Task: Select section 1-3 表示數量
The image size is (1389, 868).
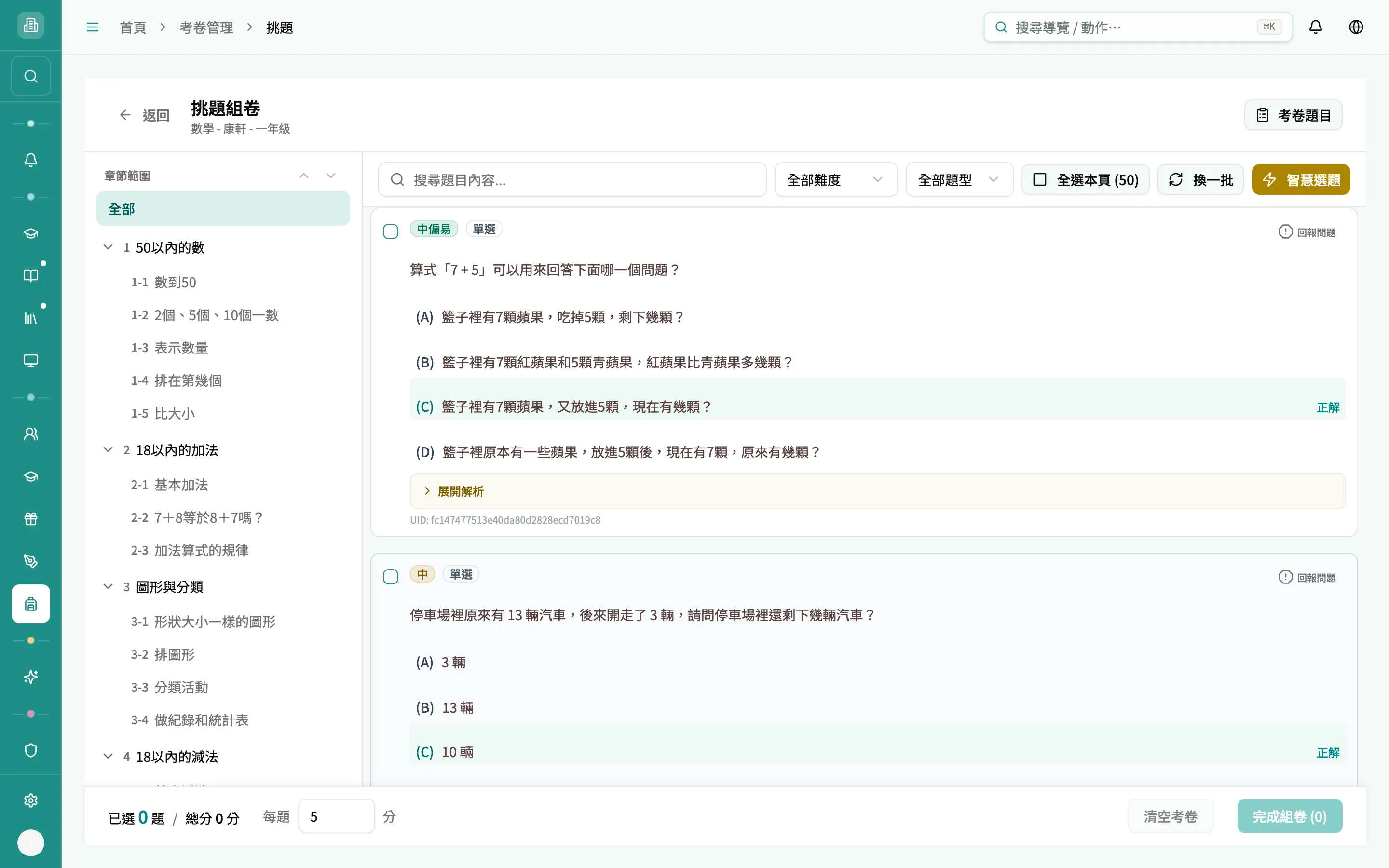Action: pyautogui.click(x=169, y=347)
